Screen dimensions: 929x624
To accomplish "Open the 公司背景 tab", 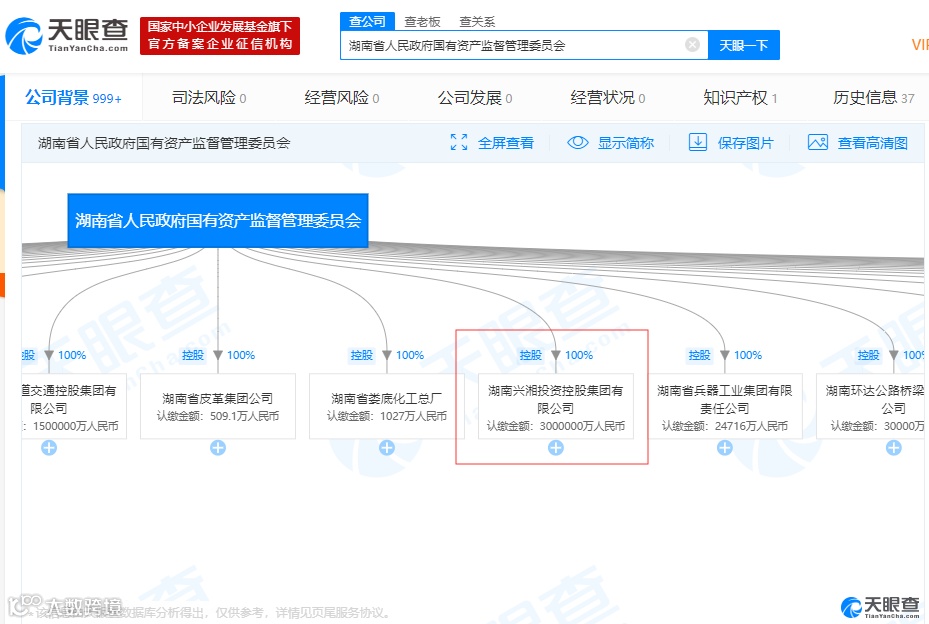I will (73, 97).
